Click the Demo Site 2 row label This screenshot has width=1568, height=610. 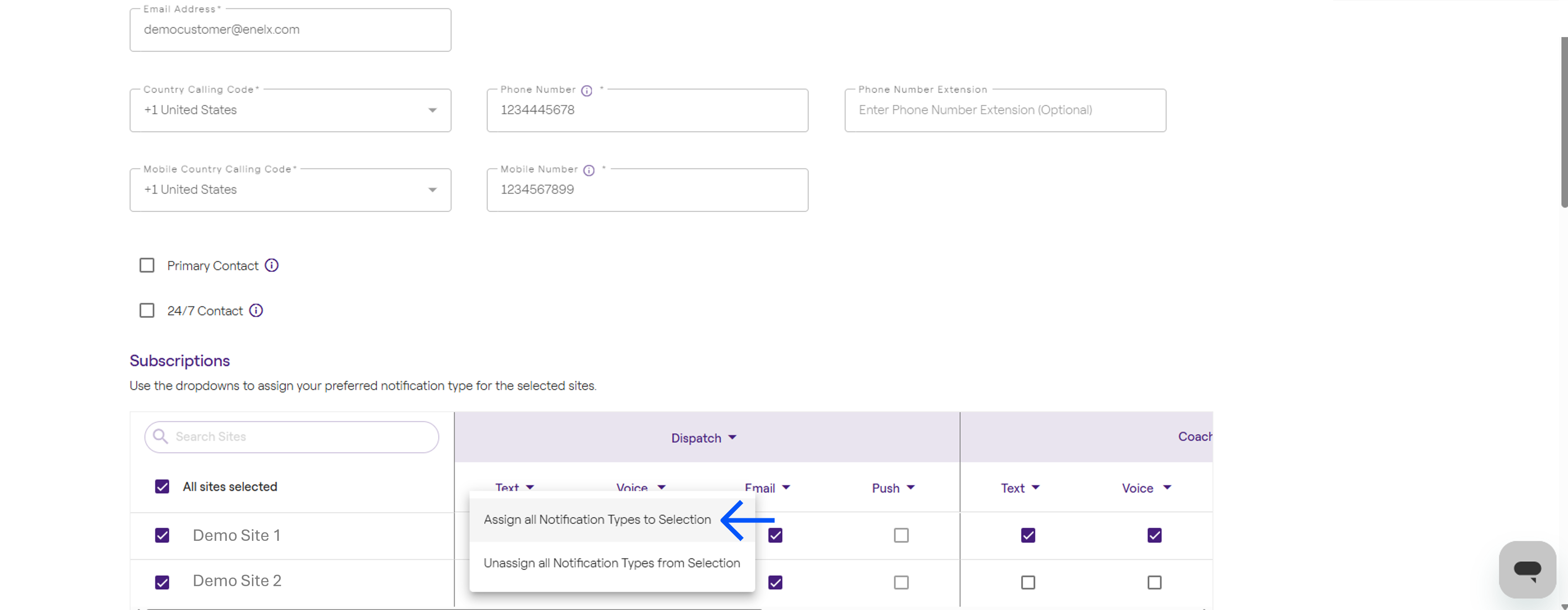[237, 581]
